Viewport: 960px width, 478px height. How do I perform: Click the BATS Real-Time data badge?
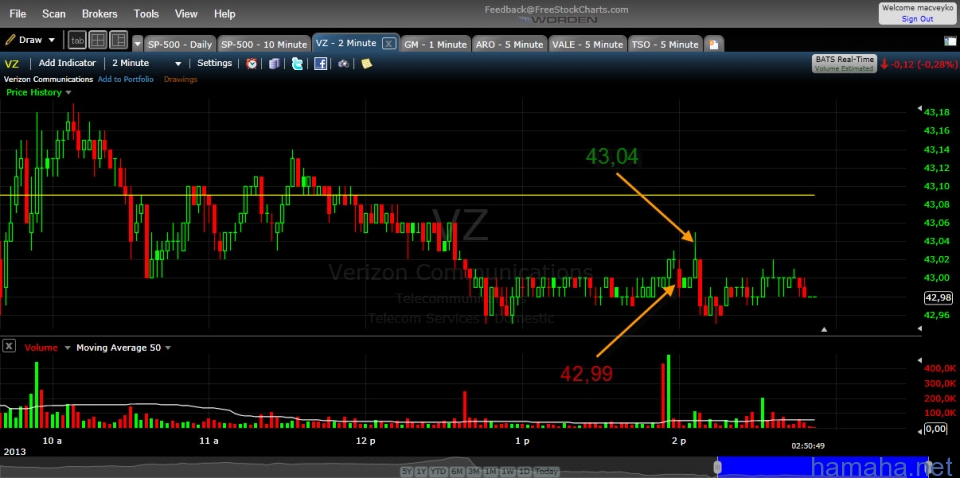click(843, 63)
